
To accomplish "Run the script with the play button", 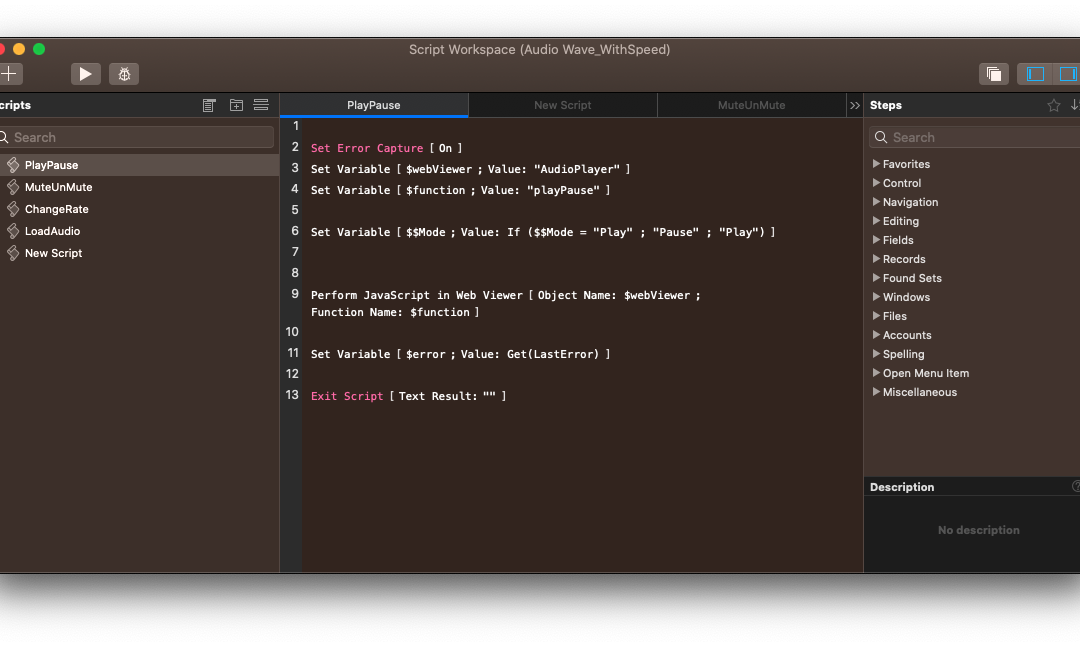I will [x=85, y=74].
